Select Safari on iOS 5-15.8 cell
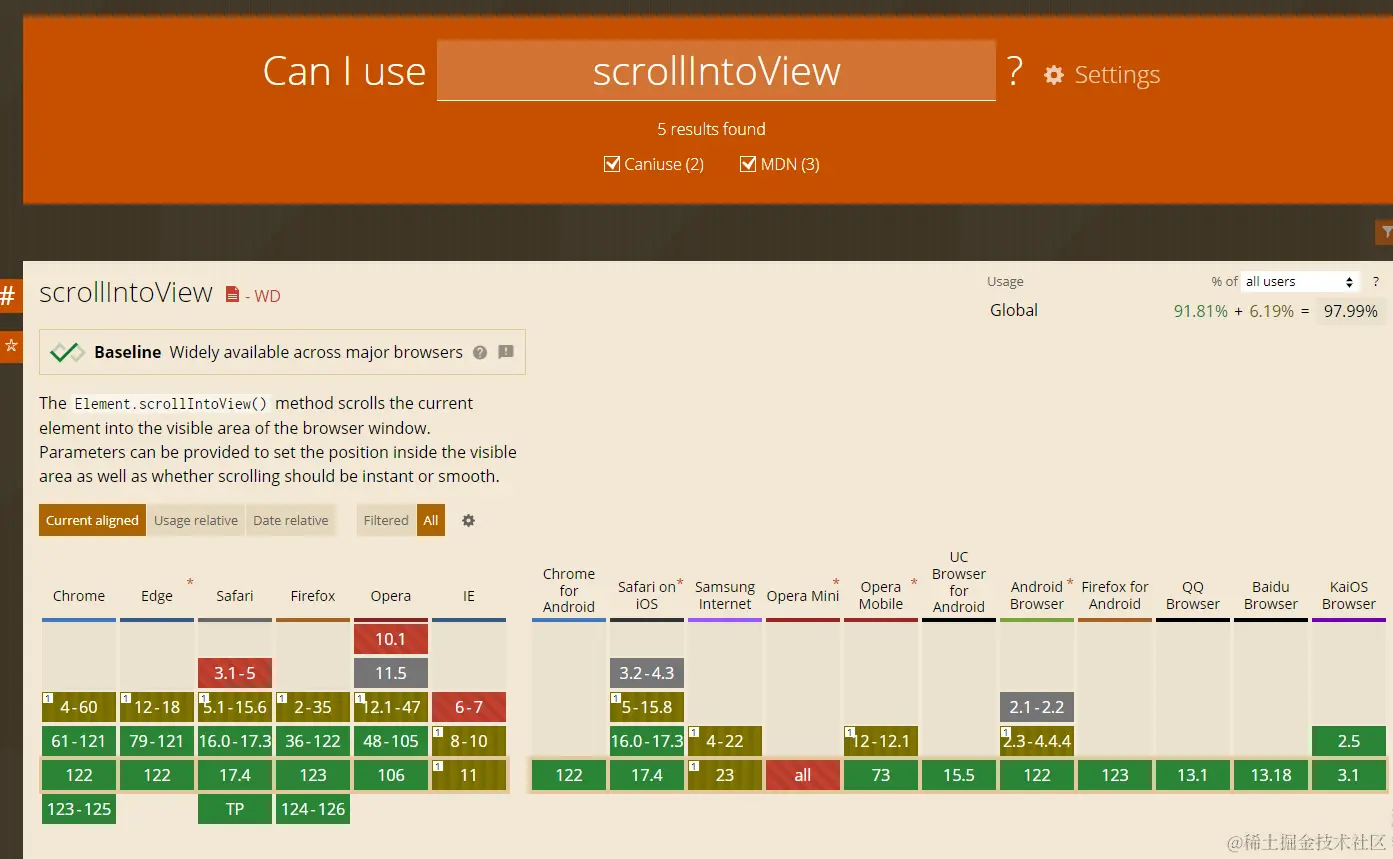1393x859 pixels. 647,707
